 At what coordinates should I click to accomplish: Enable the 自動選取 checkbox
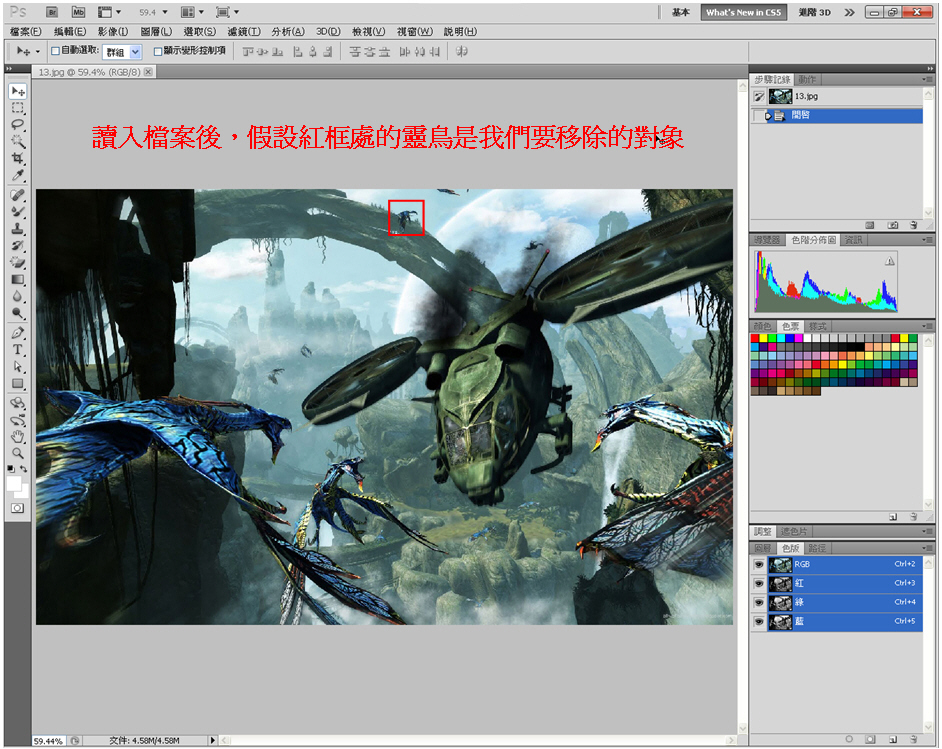(55, 51)
